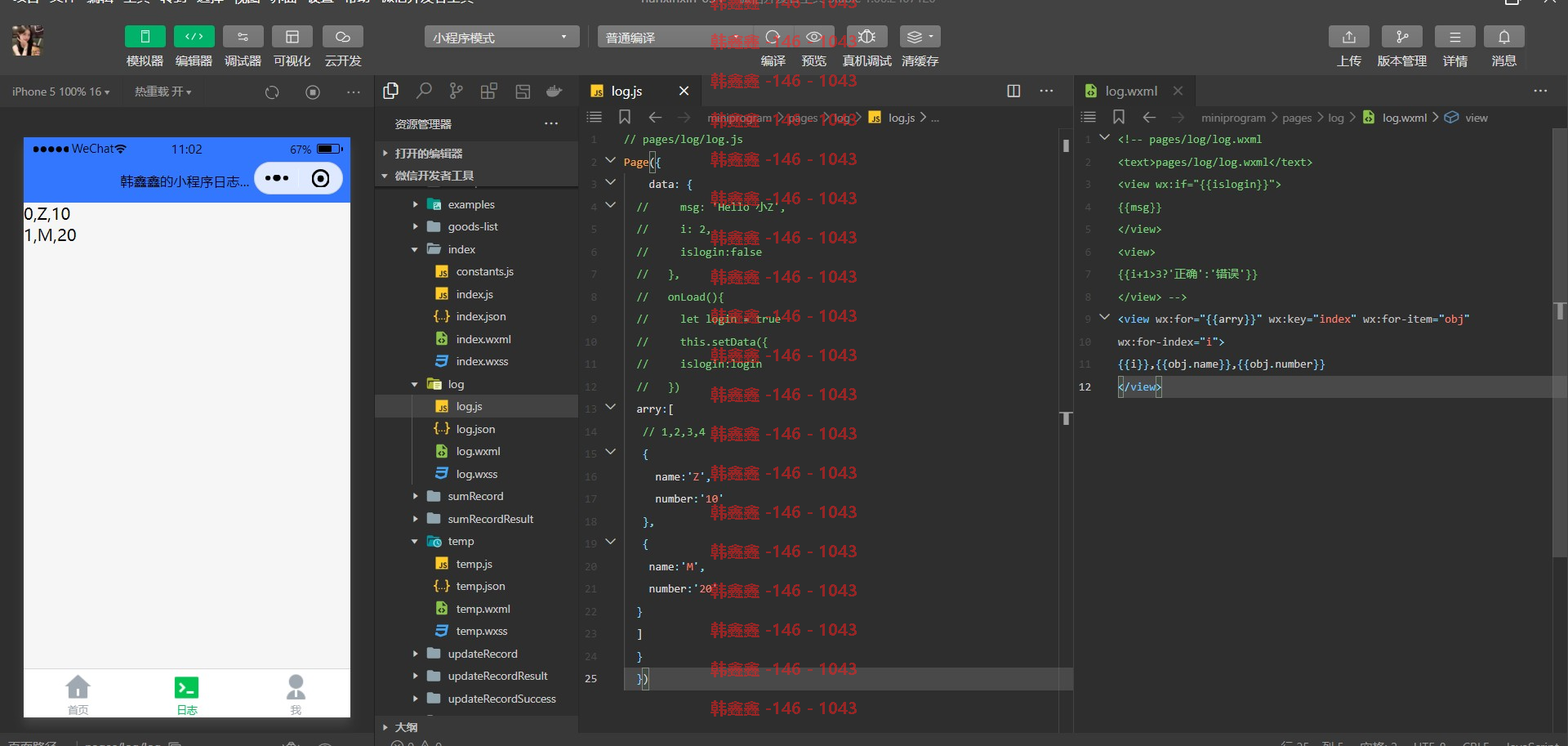This screenshot has width=1568, height=746.
Task: Toggle the 可视化 visual panel button
Action: click(x=292, y=37)
